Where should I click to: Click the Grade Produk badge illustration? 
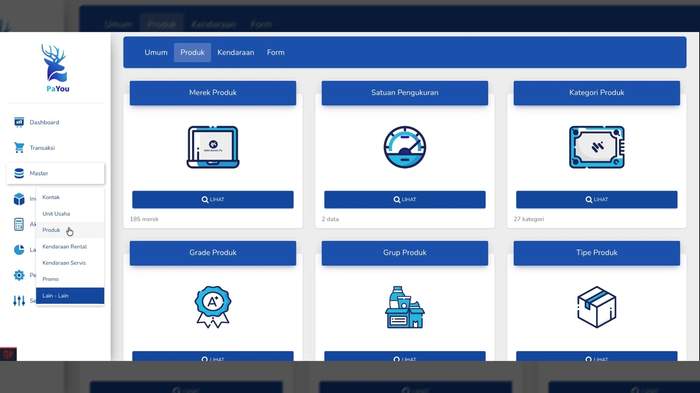(x=213, y=307)
